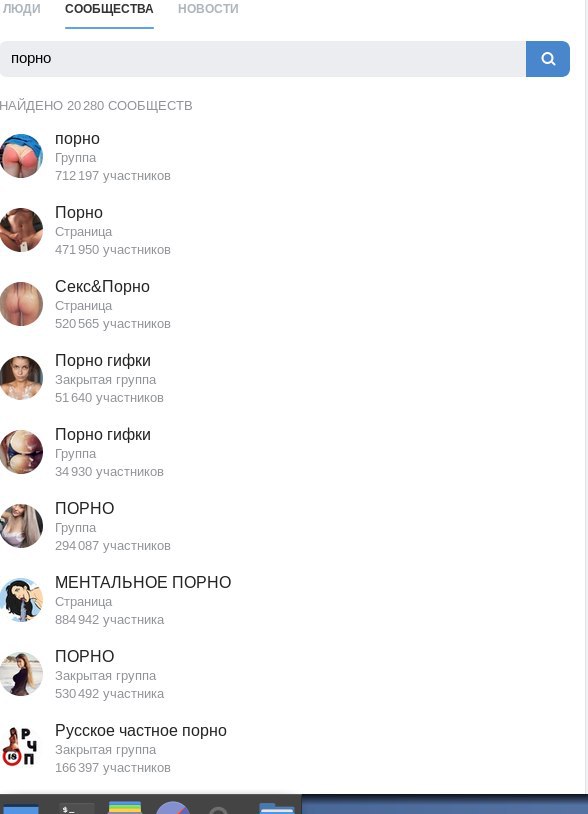This screenshot has height=814, width=588.
Task: Open the group with 712 197 участников
Action: click(x=77, y=139)
